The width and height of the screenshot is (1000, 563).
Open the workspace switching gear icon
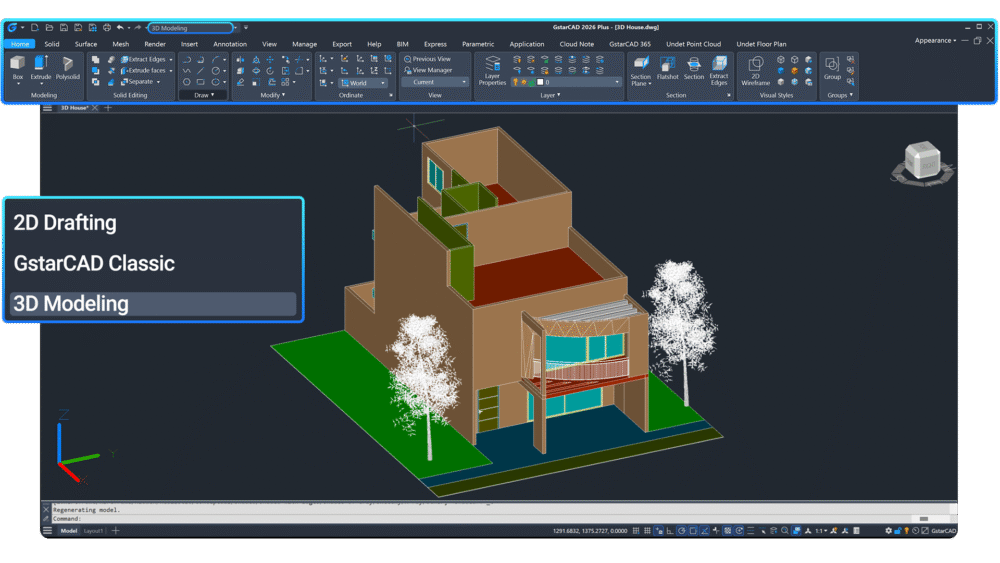coord(888,530)
